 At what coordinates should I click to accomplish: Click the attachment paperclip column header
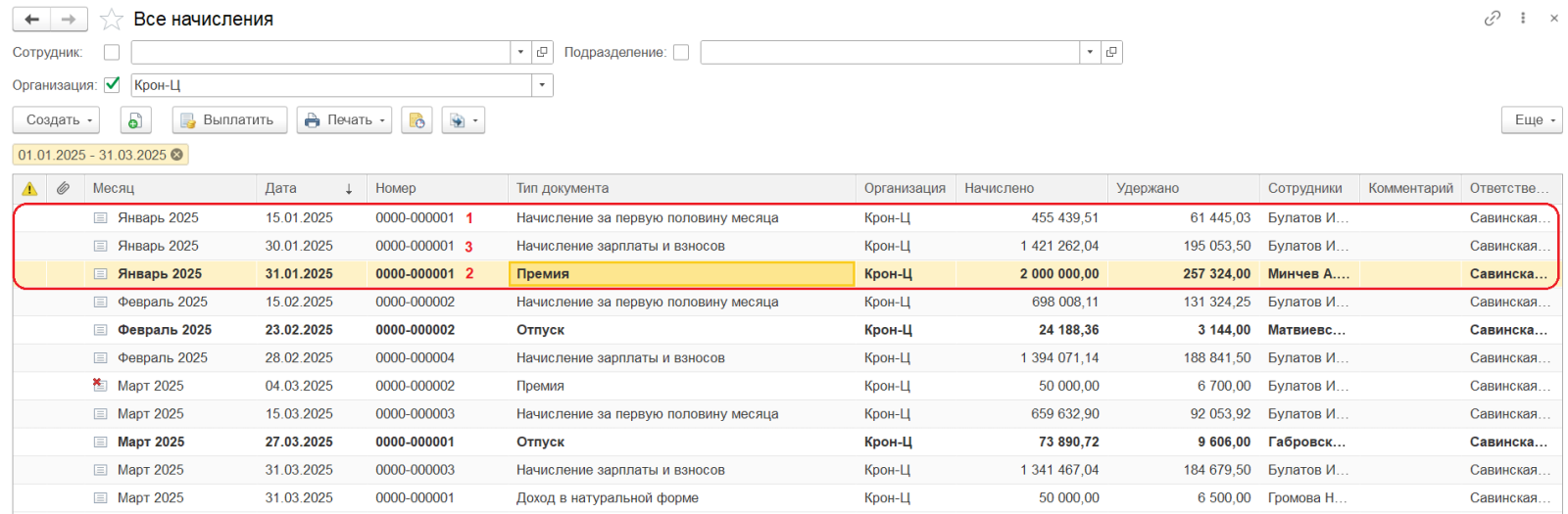point(63,188)
